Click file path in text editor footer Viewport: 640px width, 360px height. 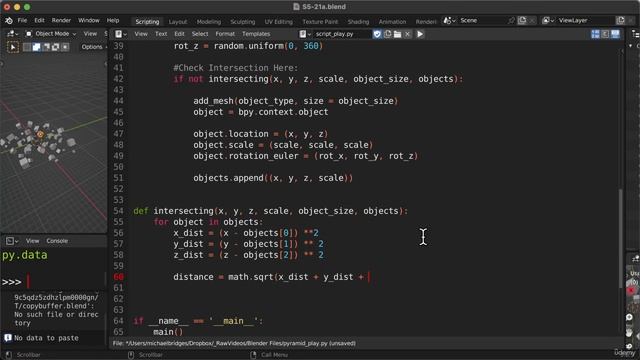point(234,343)
